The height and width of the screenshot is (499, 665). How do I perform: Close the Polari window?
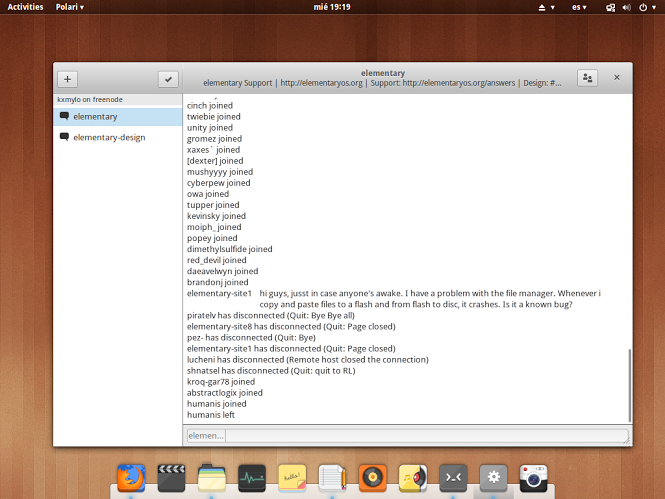(x=617, y=77)
